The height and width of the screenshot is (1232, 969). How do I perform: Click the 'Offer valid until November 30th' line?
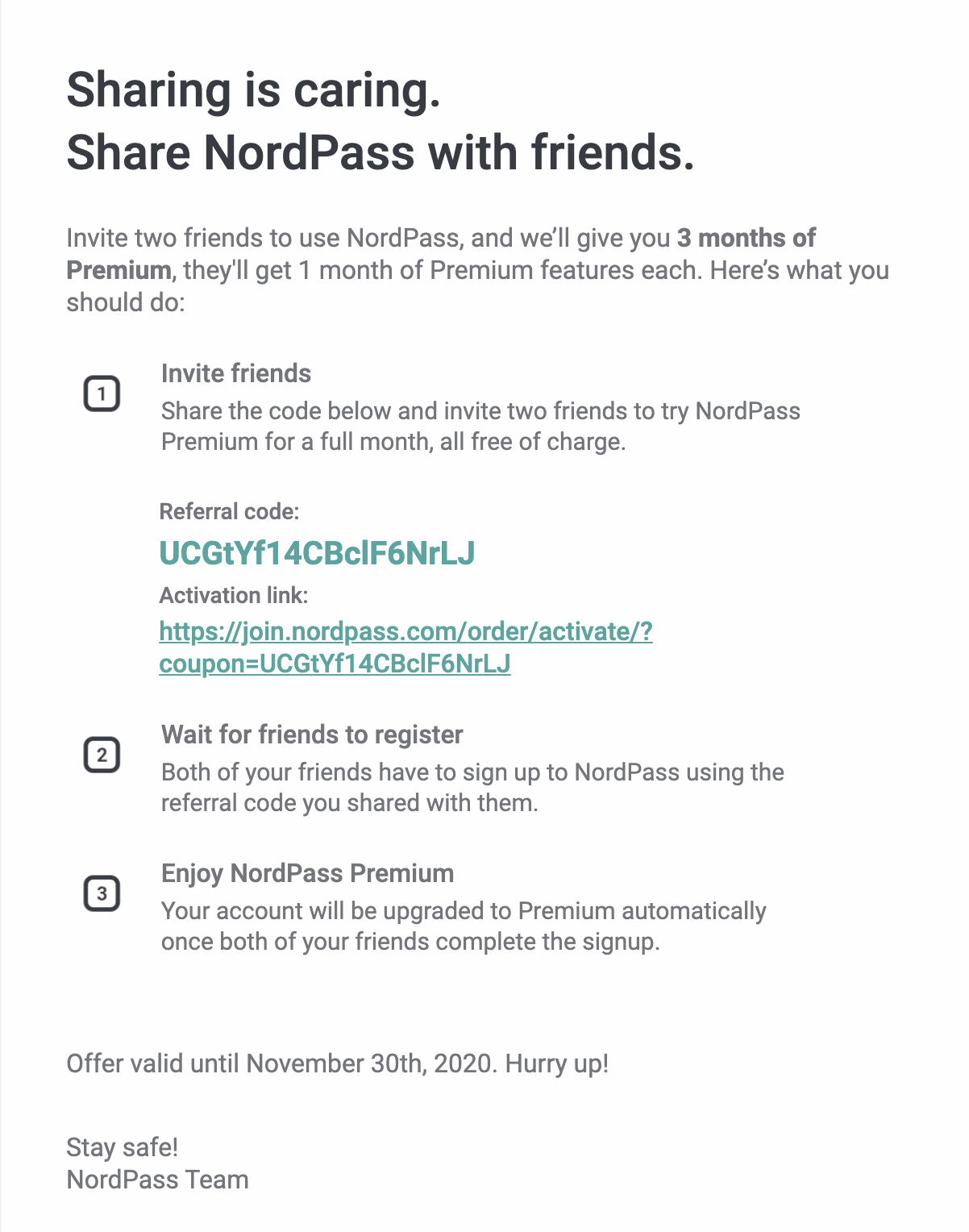[x=337, y=1063]
